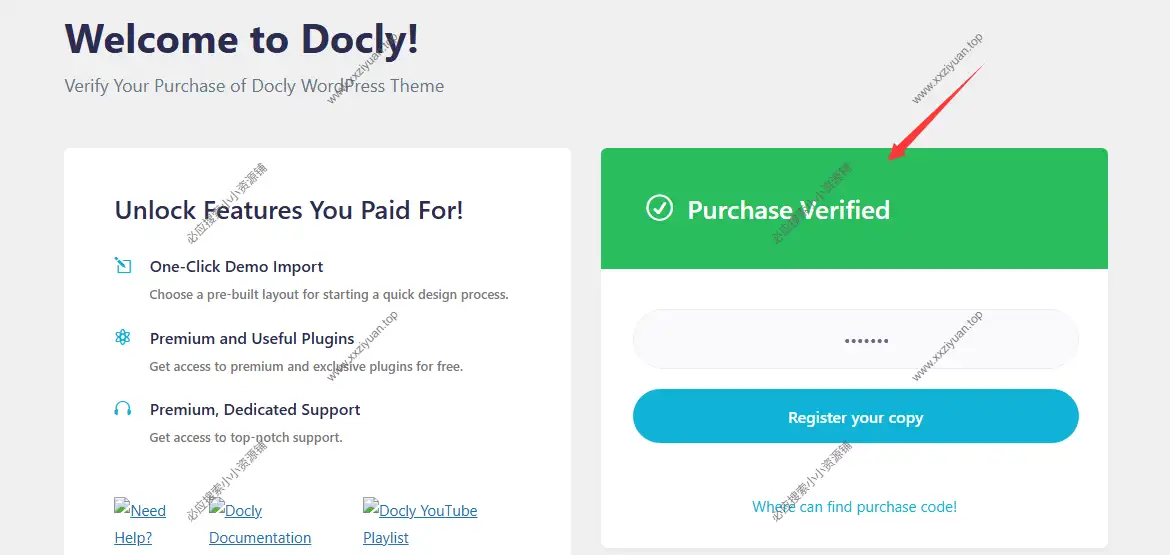Click the atom icon beside Premium Plugins
The width and height of the screenshot is (1170, 555).
[123, 338]
